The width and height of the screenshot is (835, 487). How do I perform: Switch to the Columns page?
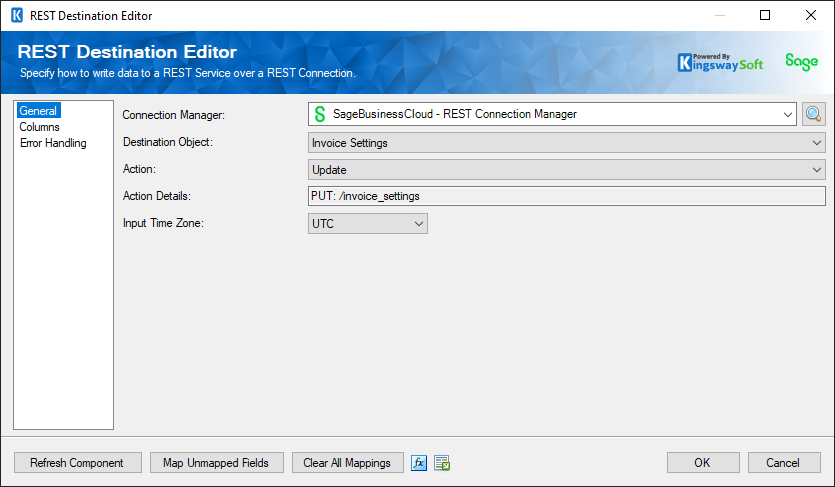(x=39, y=127)
